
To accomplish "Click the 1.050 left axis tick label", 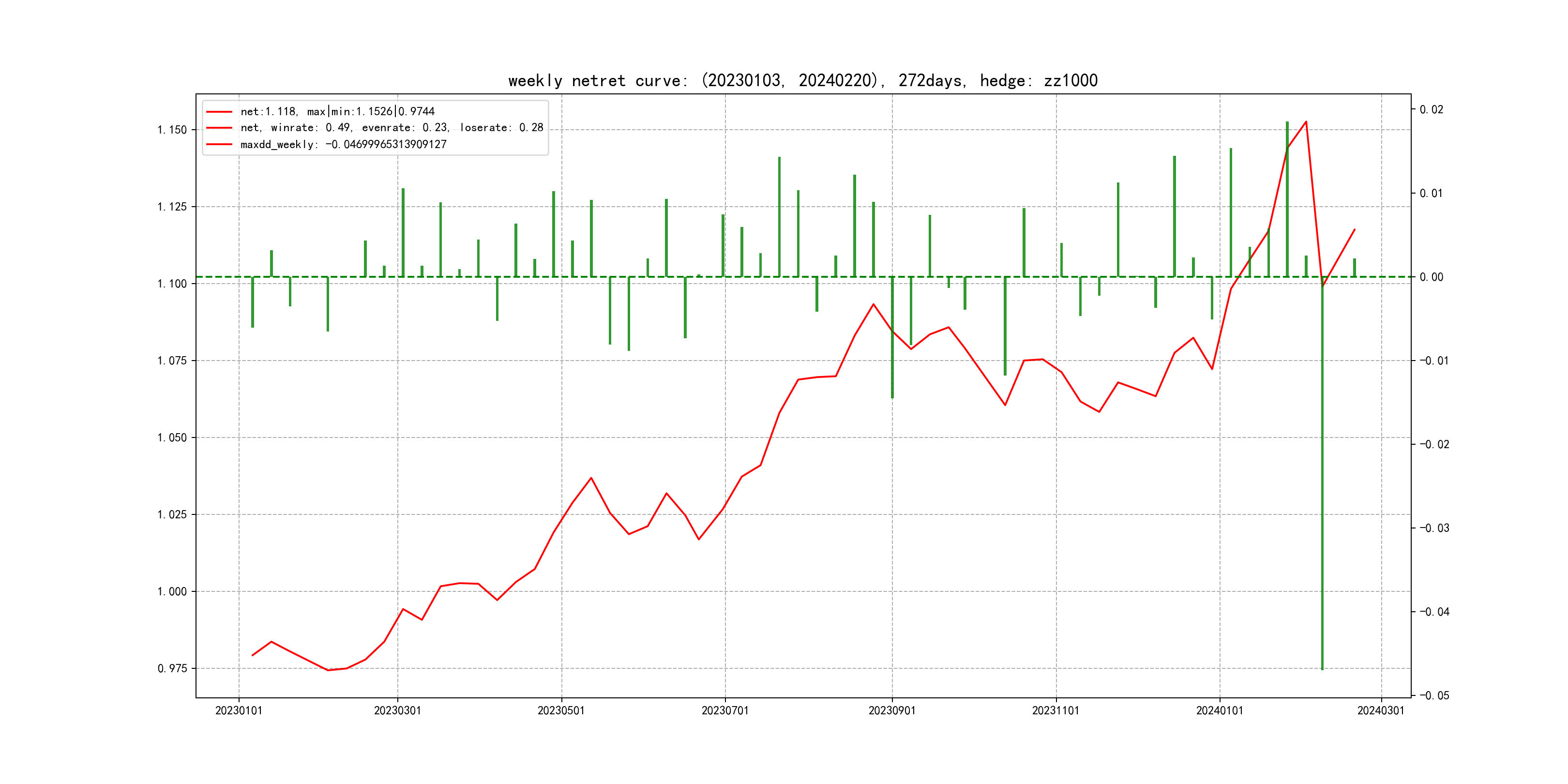I will [x=172, y=437].
